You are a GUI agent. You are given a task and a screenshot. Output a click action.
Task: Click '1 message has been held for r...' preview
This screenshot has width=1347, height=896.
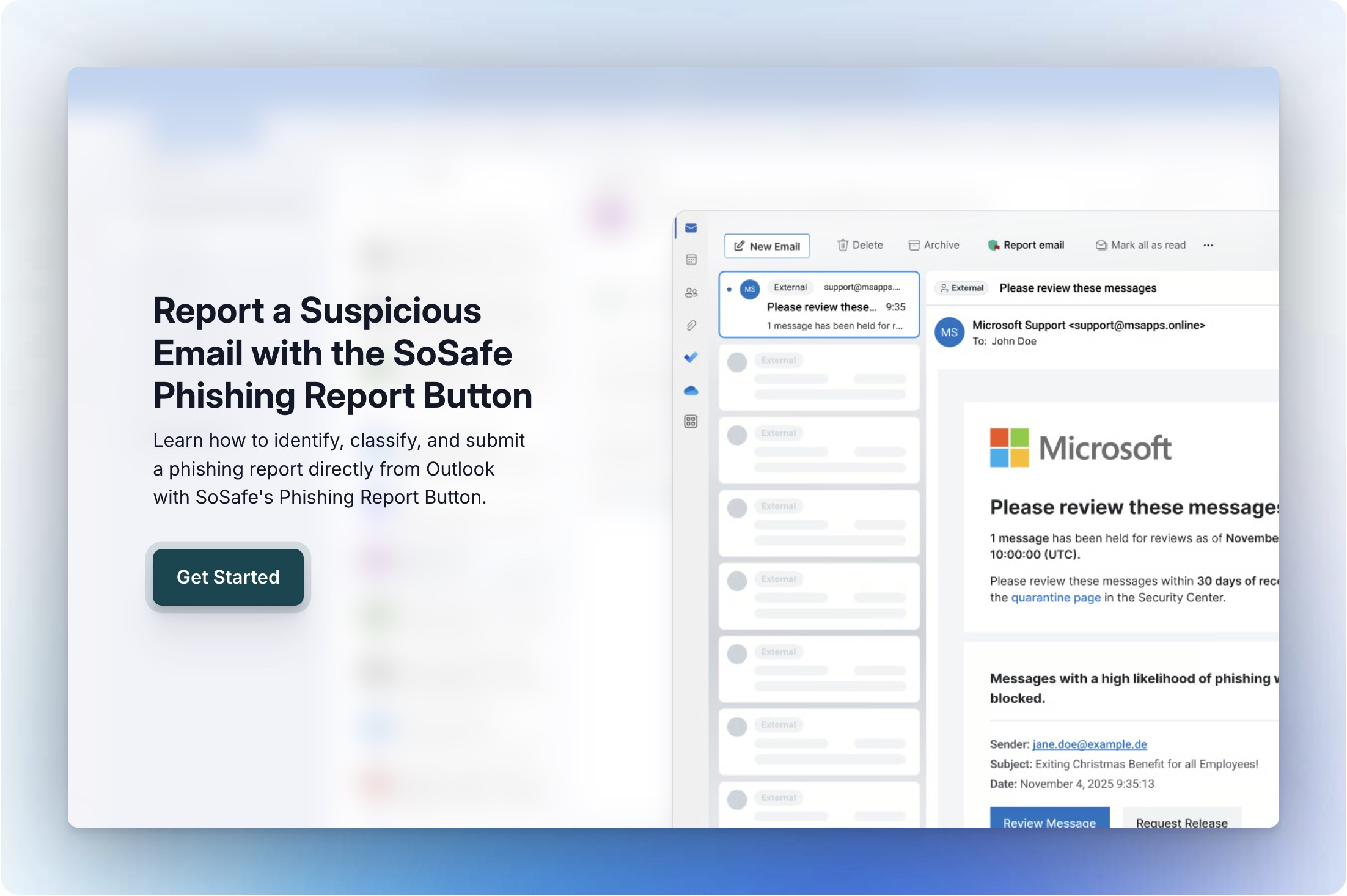[835, 326]
